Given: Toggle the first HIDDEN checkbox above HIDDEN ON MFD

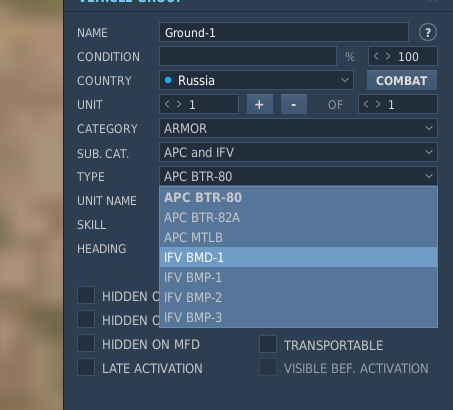Looking at the screenshot, I should [x=86, y=295].
